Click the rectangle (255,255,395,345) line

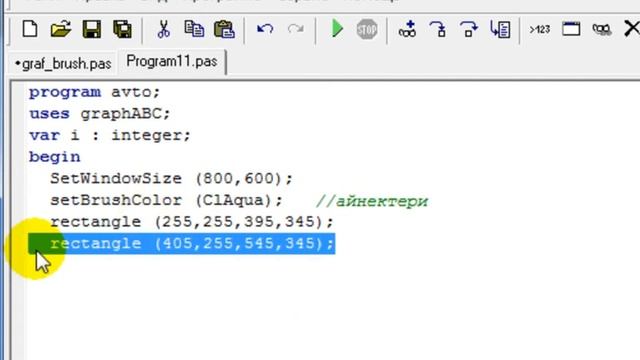(x=192, y=222)
